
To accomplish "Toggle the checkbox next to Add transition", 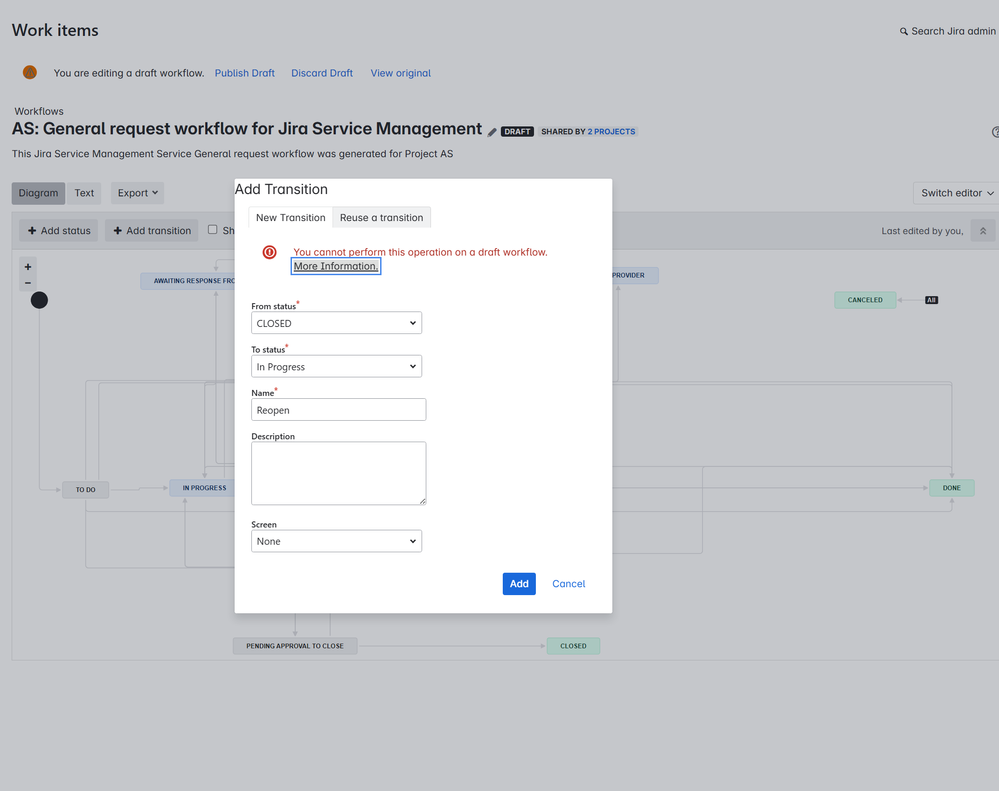I will tap(213, 230).
